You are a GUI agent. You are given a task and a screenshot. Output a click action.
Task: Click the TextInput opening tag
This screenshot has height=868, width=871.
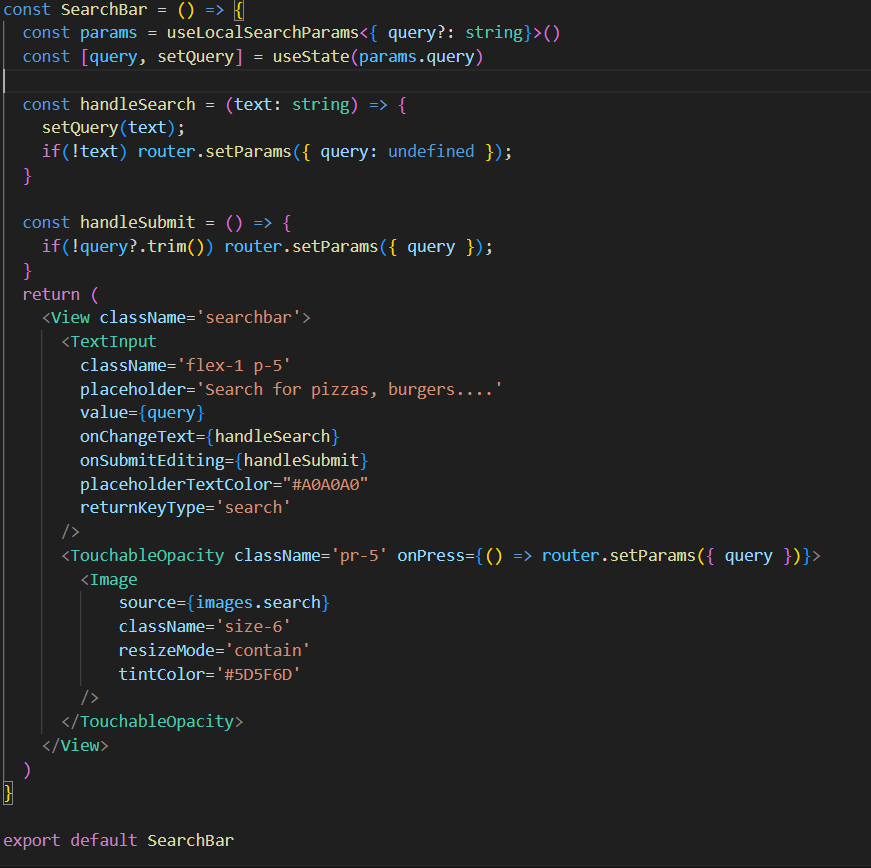coord(109,342)
